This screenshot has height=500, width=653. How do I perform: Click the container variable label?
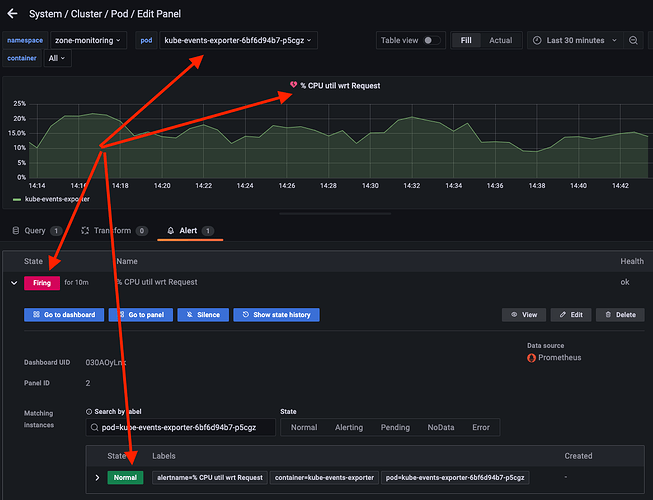[x=22, y=58]
